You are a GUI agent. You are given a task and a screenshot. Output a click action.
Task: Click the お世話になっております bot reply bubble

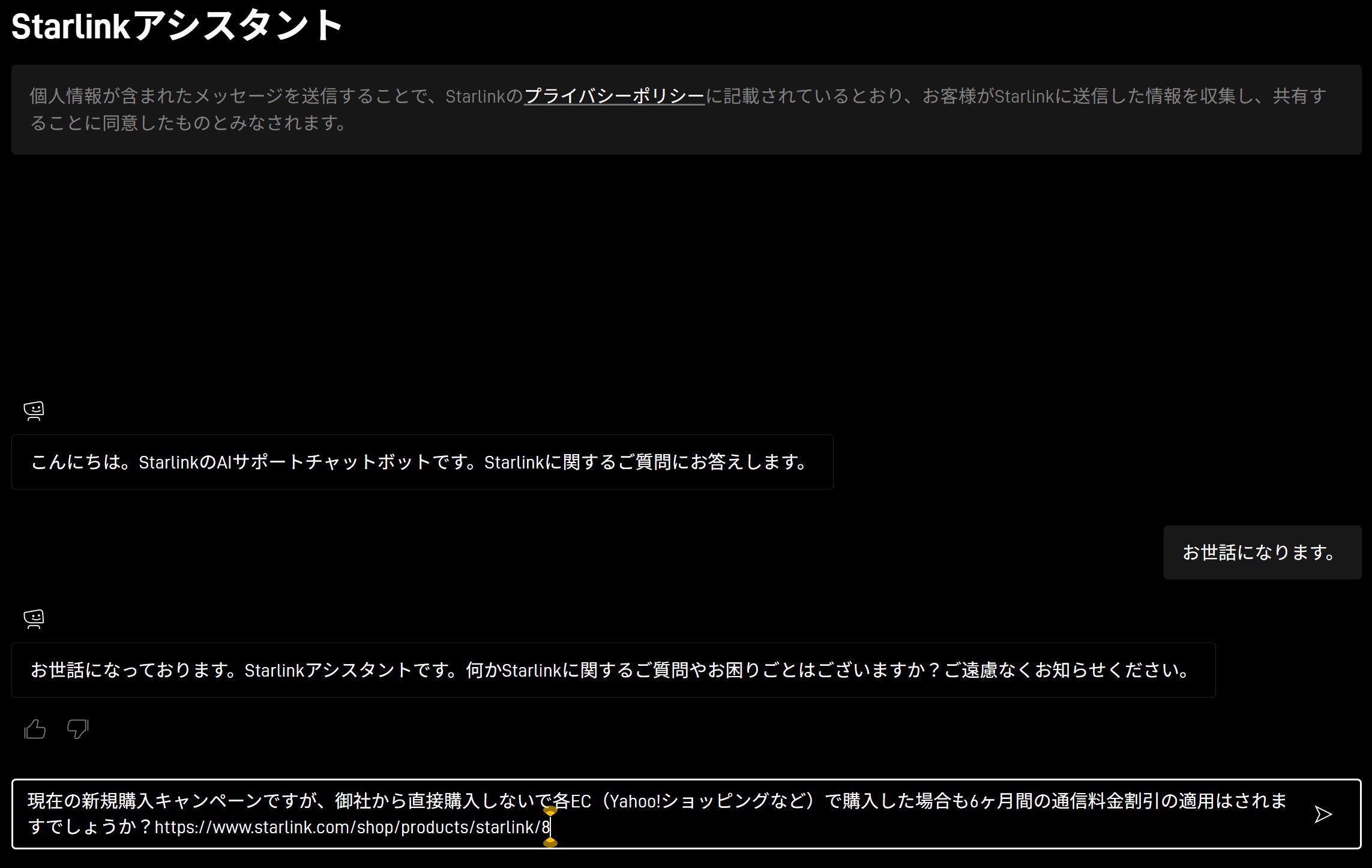coord(612,670)
